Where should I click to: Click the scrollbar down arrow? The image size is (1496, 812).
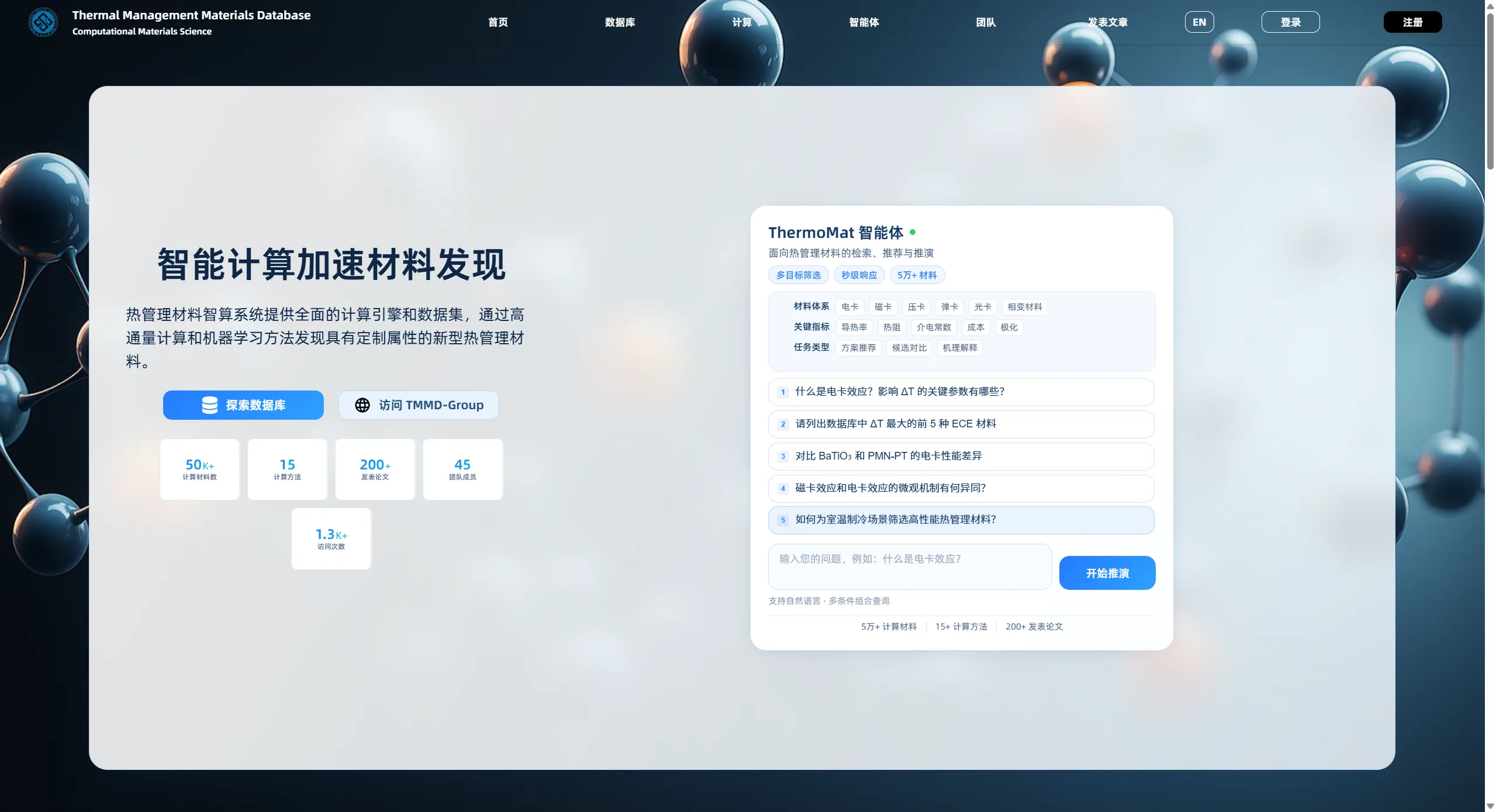(1490, 806)
